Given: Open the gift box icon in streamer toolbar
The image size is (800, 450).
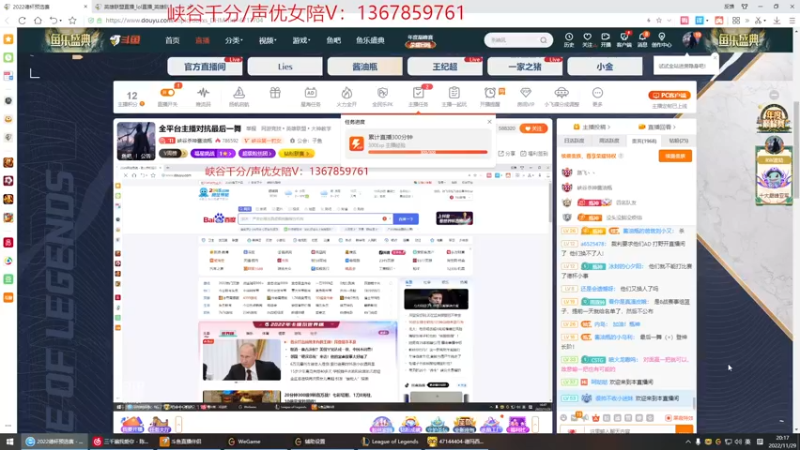Looking at the screenshot, I should (x=275, y=93).
